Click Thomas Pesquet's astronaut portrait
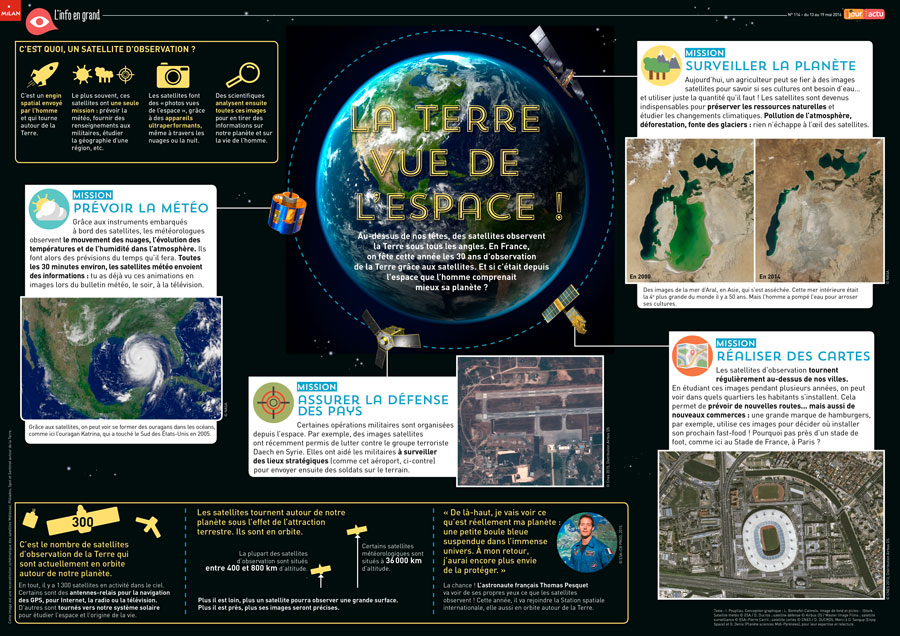Image resolution: width=900 pixels, height=636 pixels. [586, 542]
